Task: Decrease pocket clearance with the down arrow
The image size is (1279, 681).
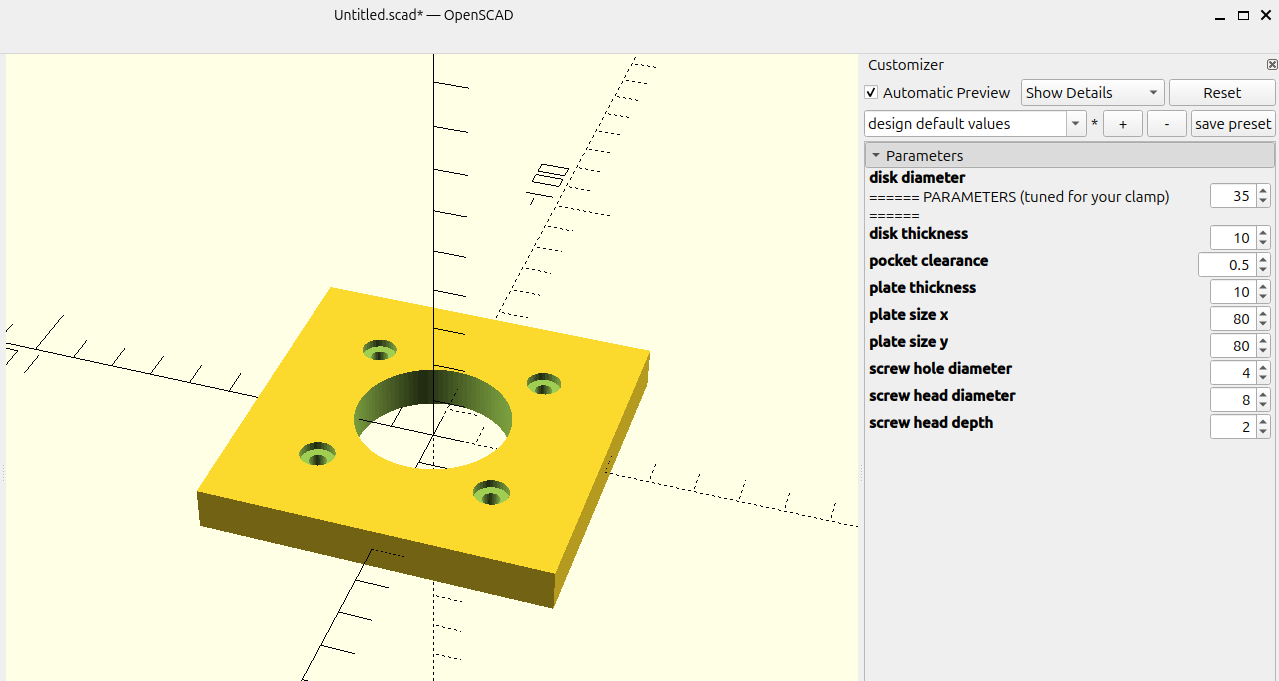Action: point(1263,270)
